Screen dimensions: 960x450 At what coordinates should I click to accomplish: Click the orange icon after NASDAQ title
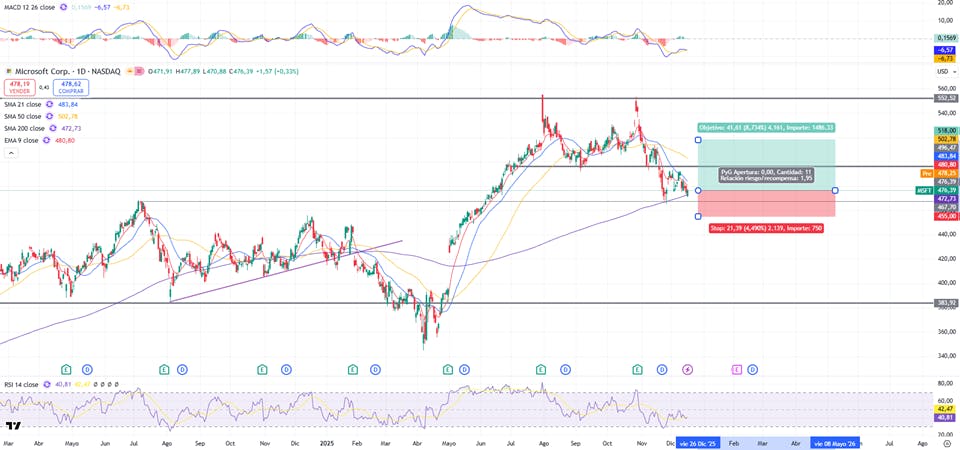[x=130, y=72]
